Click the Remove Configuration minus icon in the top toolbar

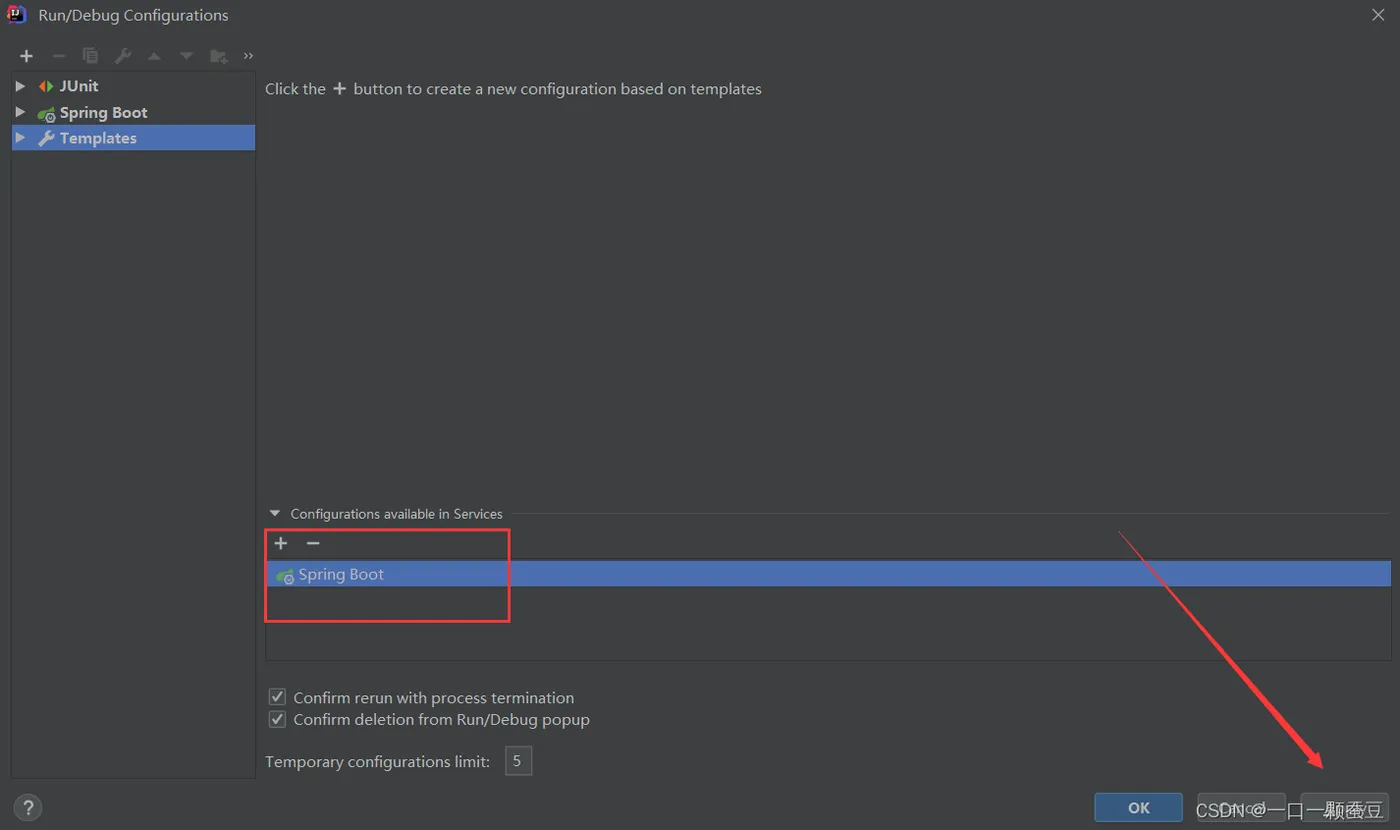click(x=59, y=56)
